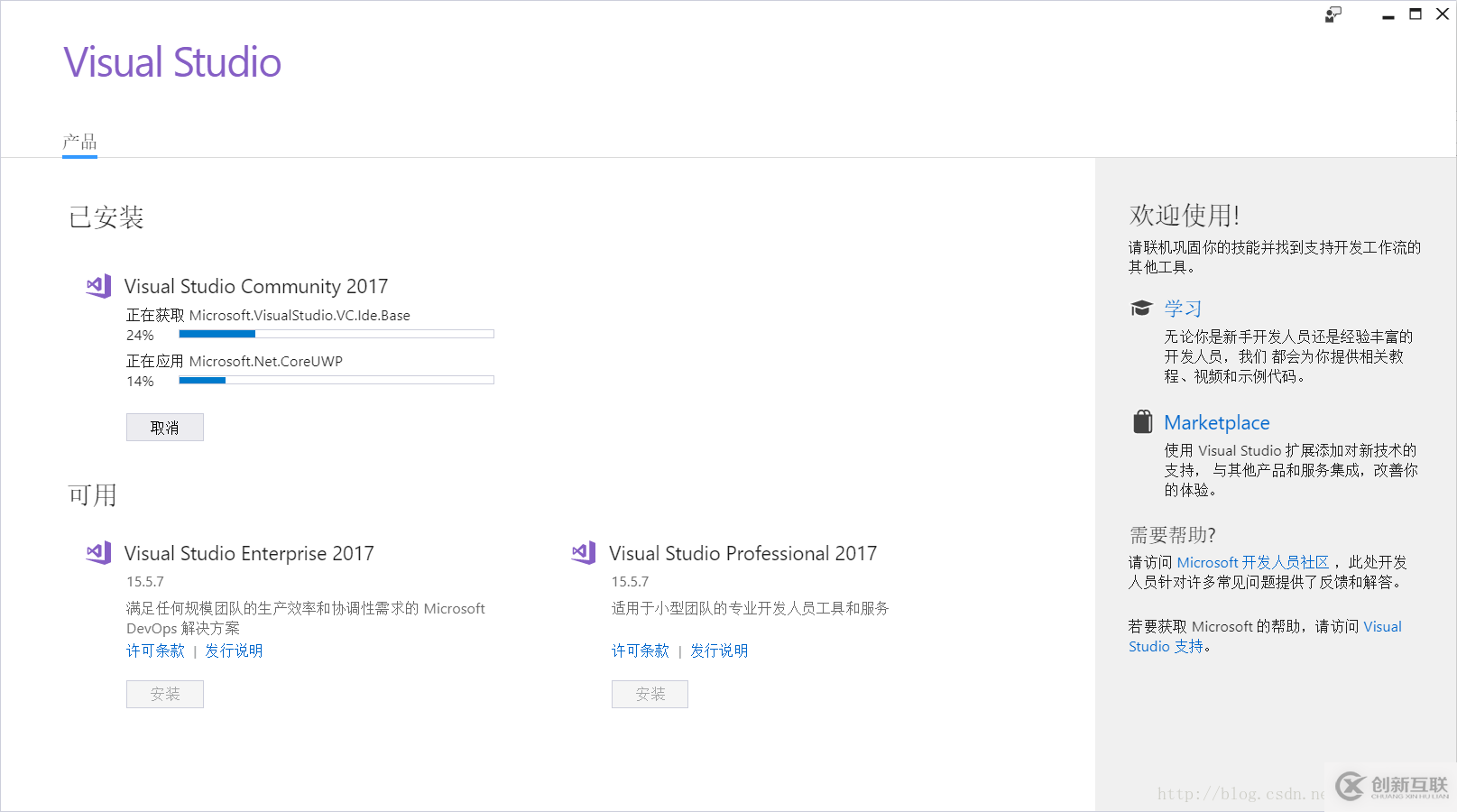Click 安装 button under Enterprise 2017

click(165, 694)
